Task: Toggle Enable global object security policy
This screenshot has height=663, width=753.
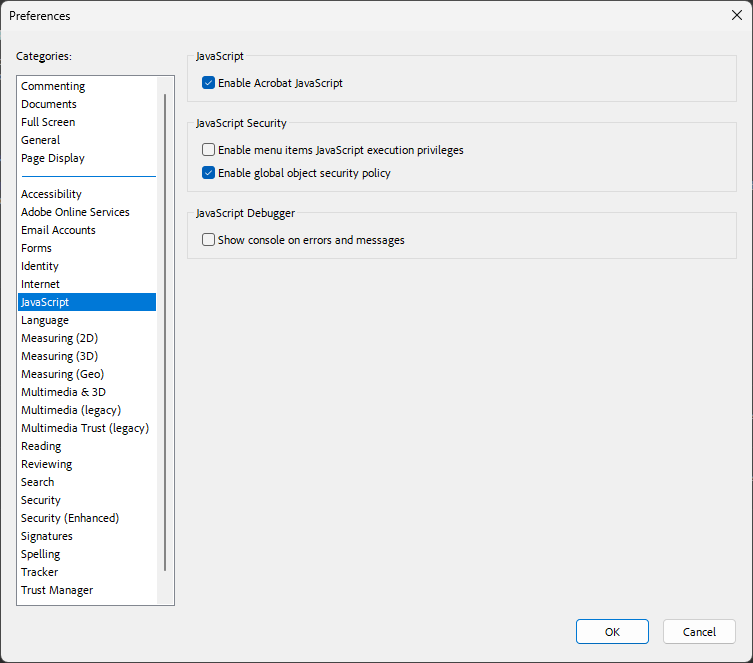Action: pos(208,173)
